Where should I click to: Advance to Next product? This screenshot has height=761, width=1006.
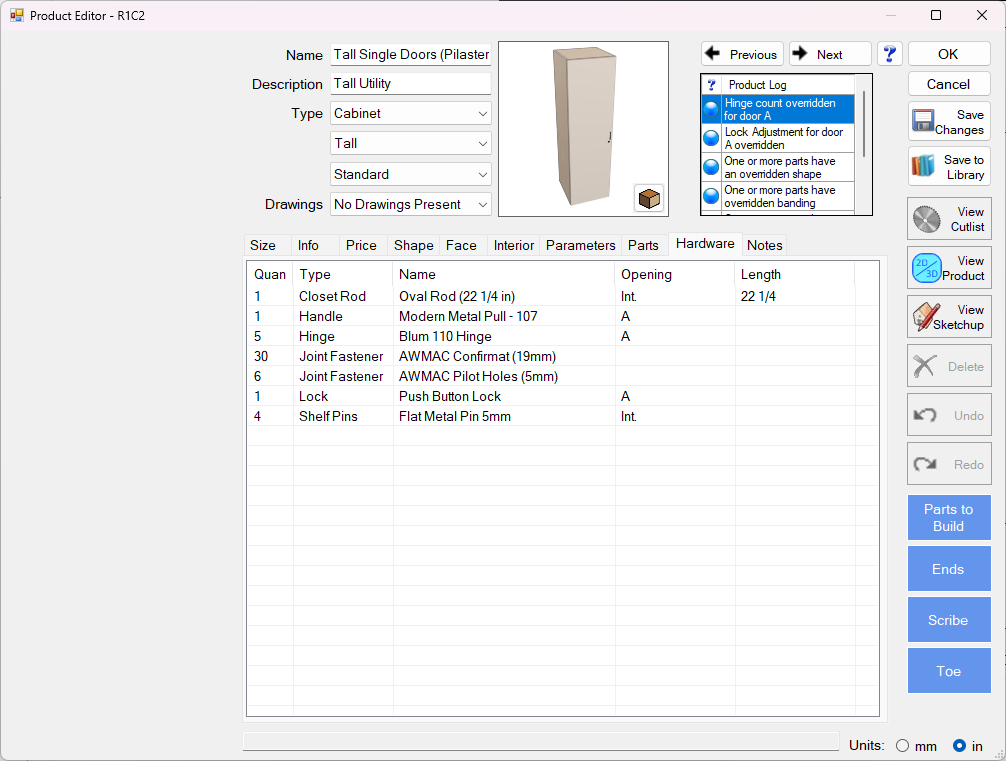click(829, 54)
